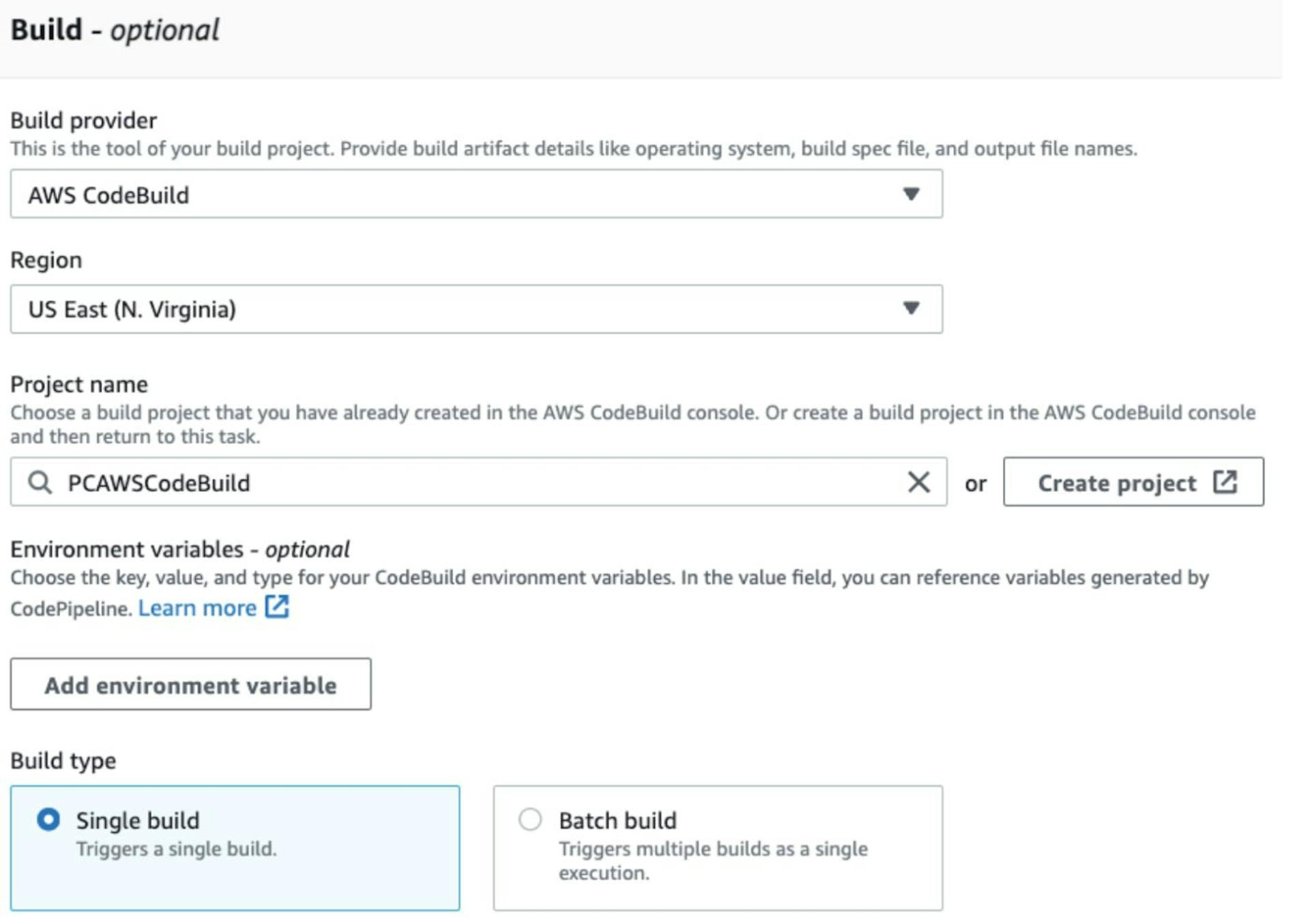Click the dropdown arrow on Build provider
The width and height of the screenshot is (1310, 924).
pyautogui.click(x=912, y=194)
